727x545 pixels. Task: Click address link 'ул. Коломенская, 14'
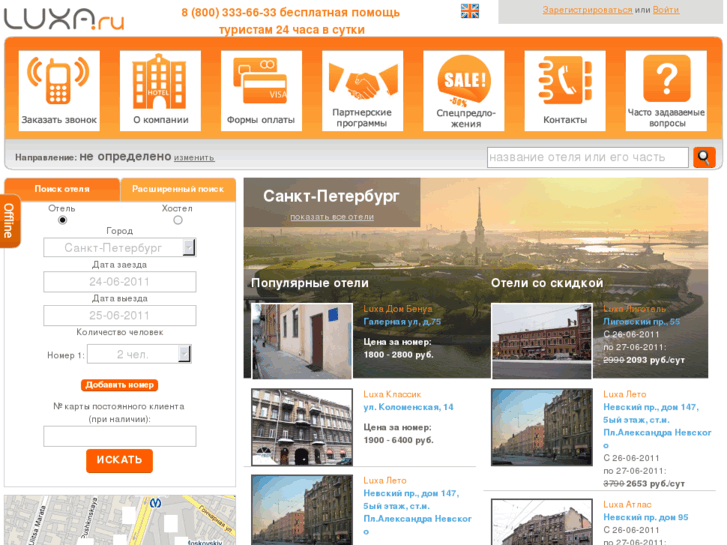point(408,407)
